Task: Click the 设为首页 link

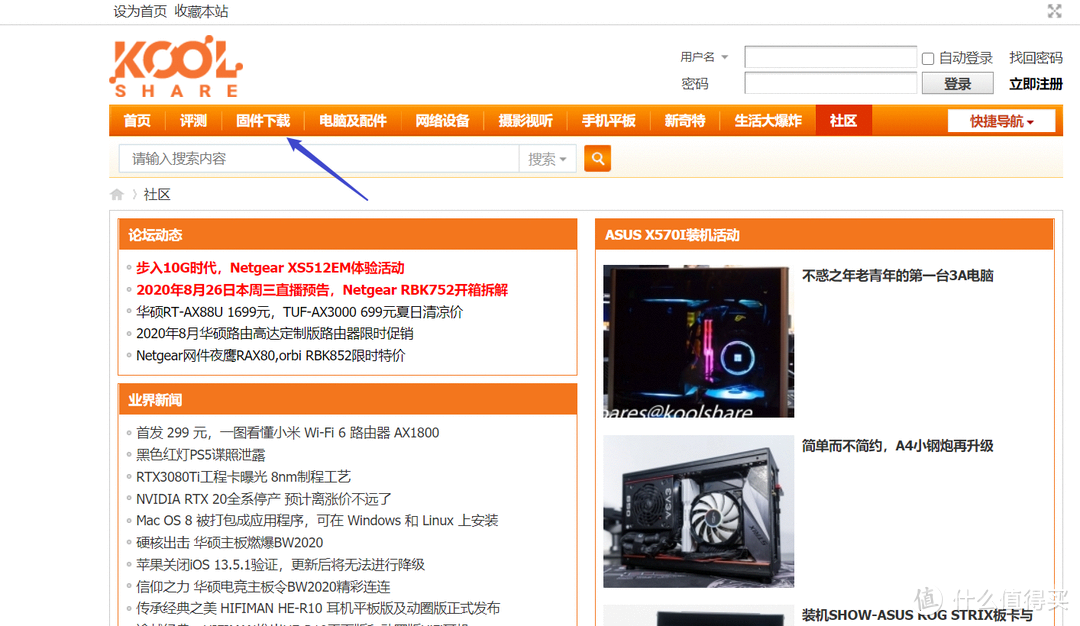Action: pyautogui.click(x=140, y=11)
